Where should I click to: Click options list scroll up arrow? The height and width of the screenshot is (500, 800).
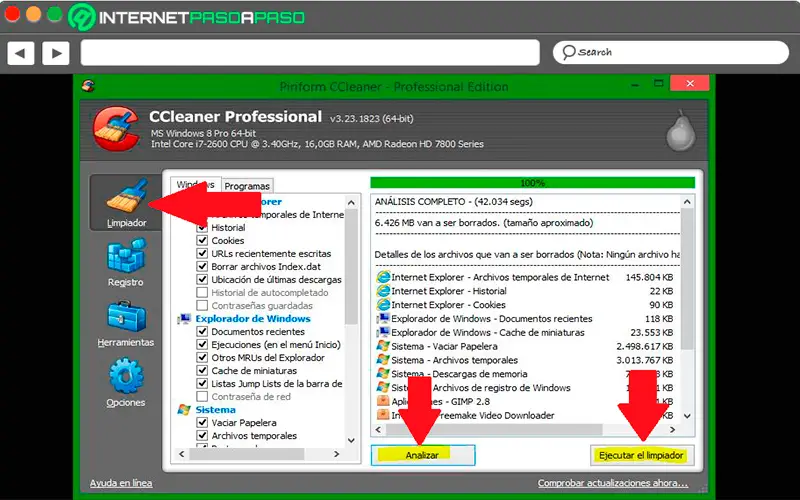(x=351, y=203)
